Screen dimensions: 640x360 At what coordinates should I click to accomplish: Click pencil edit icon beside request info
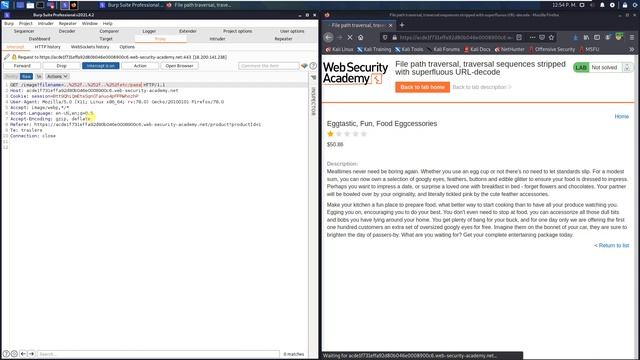click(x=7, y=57)
